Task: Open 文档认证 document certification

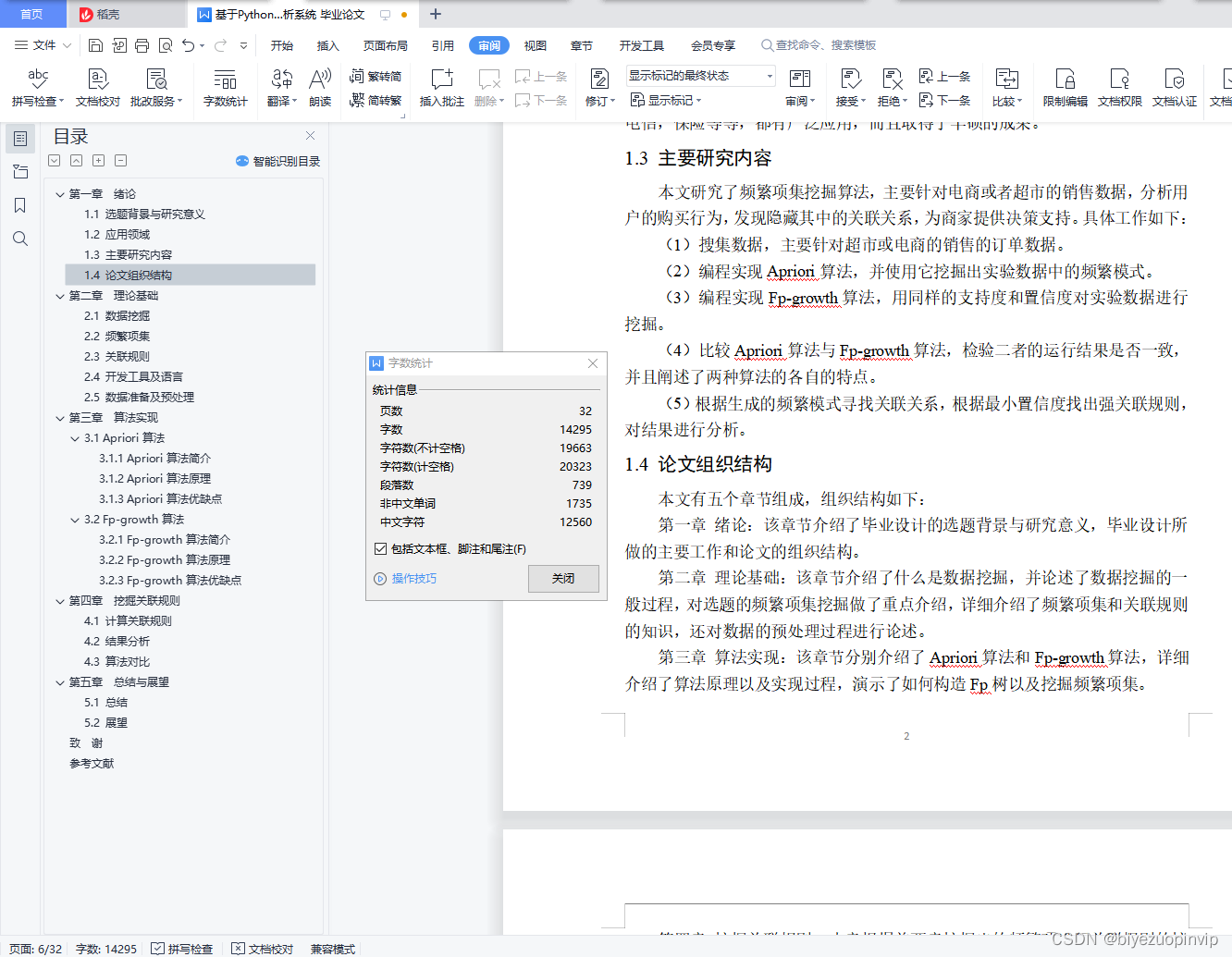Action: [x=1175, y=87]
